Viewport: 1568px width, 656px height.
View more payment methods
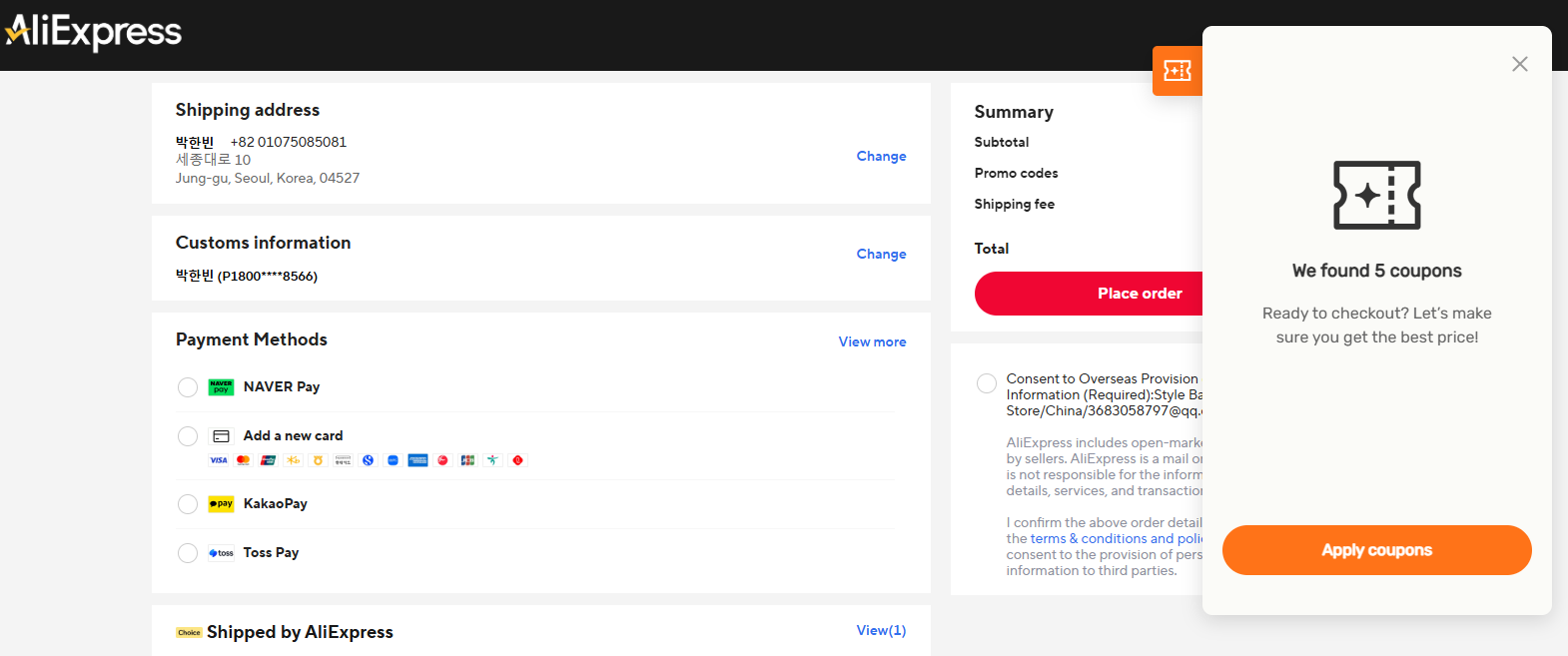[872, 341]
